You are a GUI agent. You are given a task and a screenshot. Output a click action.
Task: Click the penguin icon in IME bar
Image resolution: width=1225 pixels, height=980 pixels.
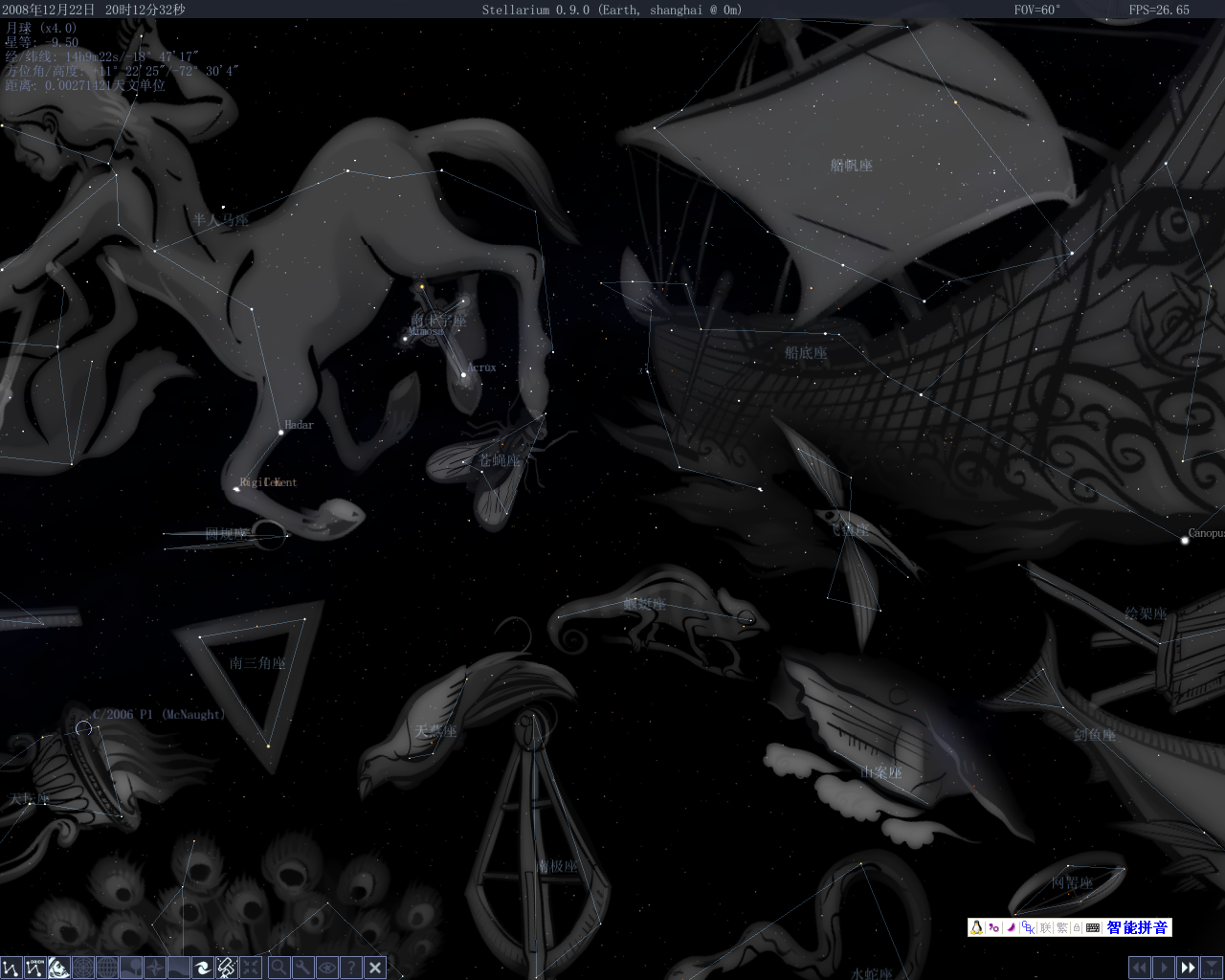coord(976,927)
